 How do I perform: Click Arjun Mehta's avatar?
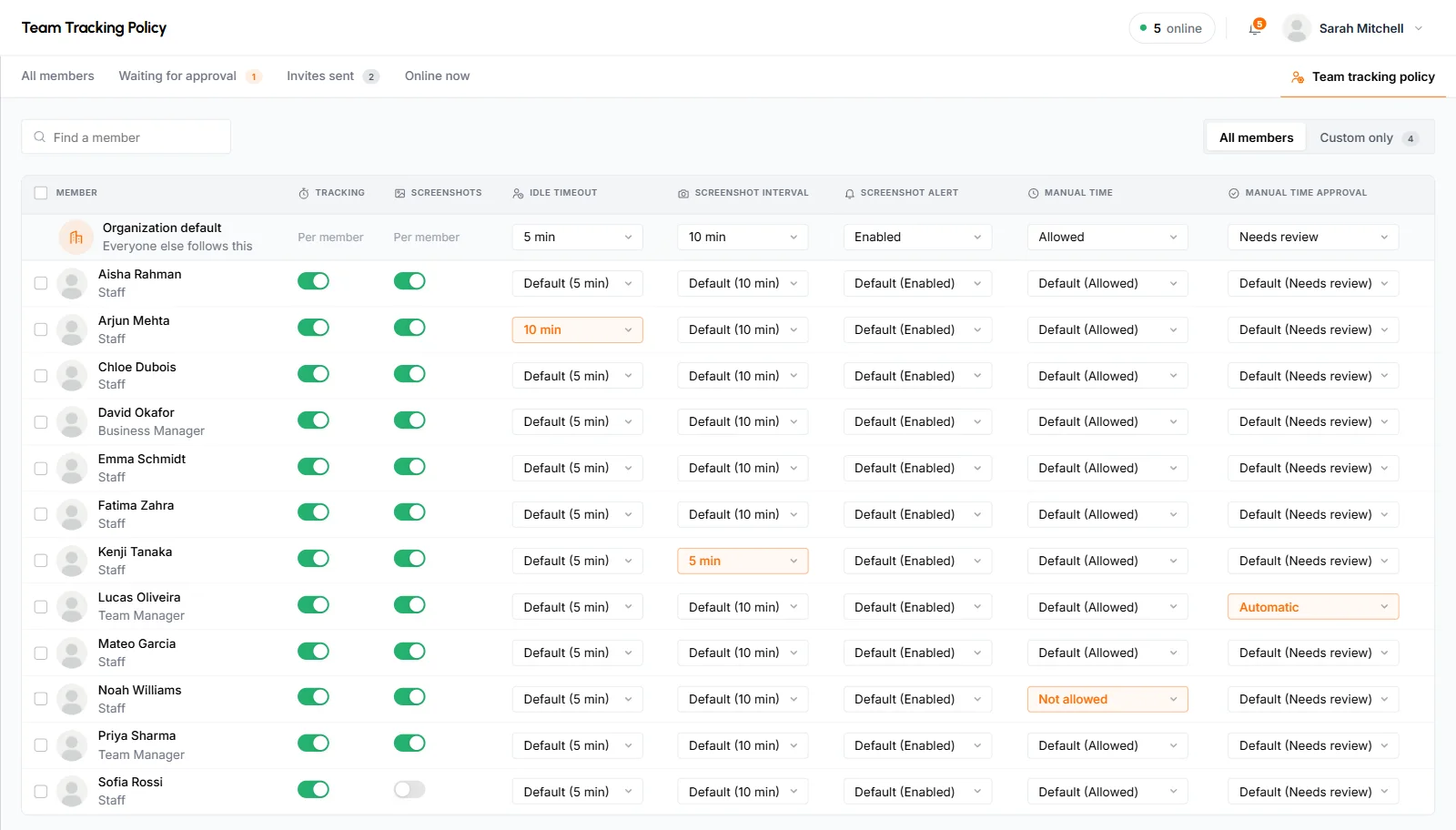pos(72,329)
